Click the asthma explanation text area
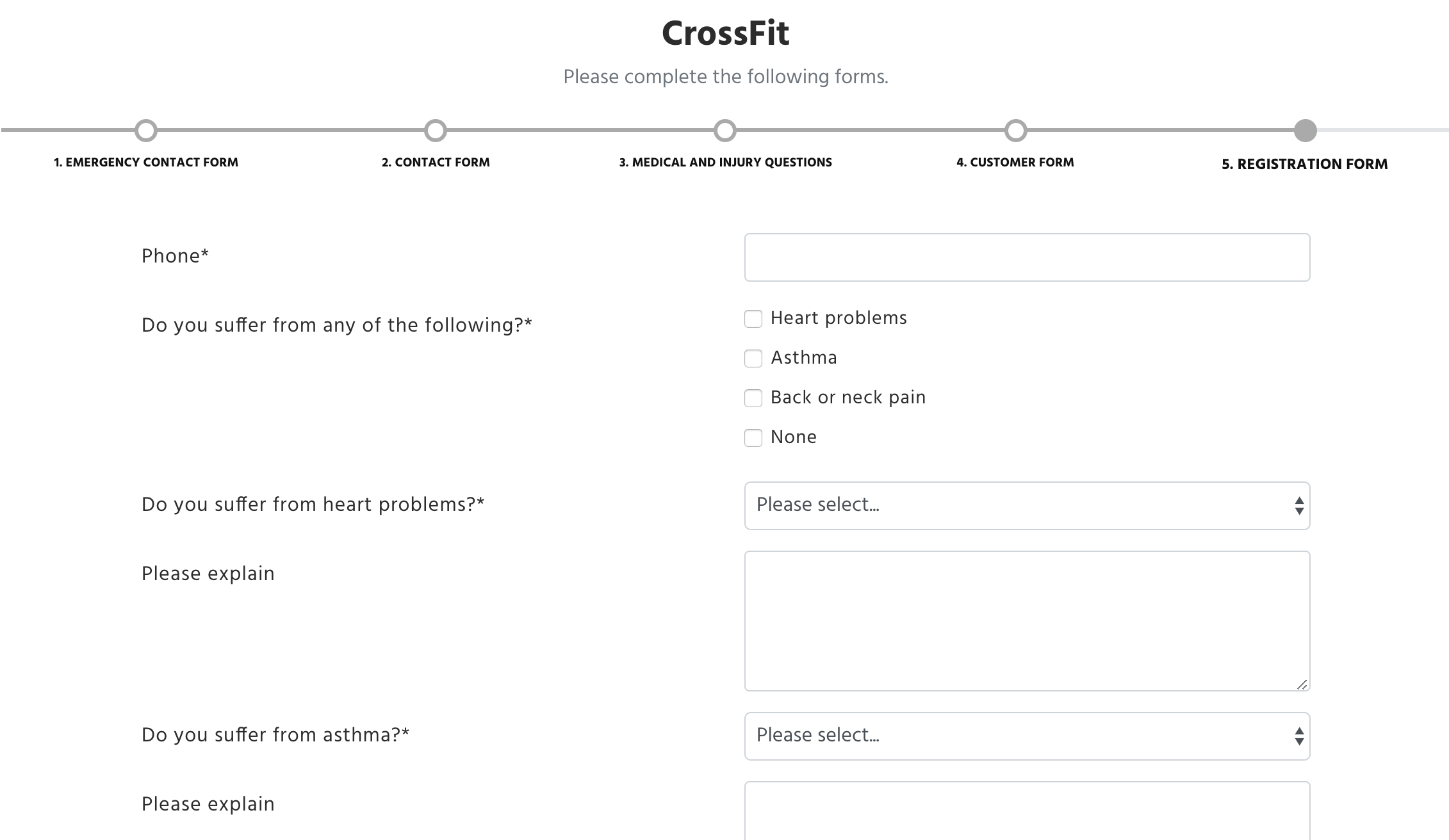 1027,812
